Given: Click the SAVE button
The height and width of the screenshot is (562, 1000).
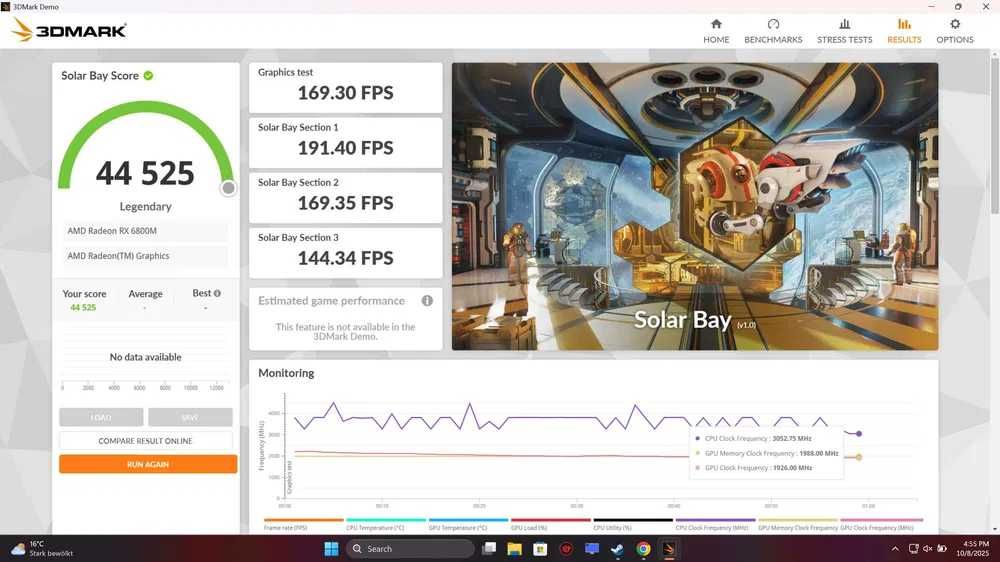Looking at the screenshot, I should click(x=190, y=417).
